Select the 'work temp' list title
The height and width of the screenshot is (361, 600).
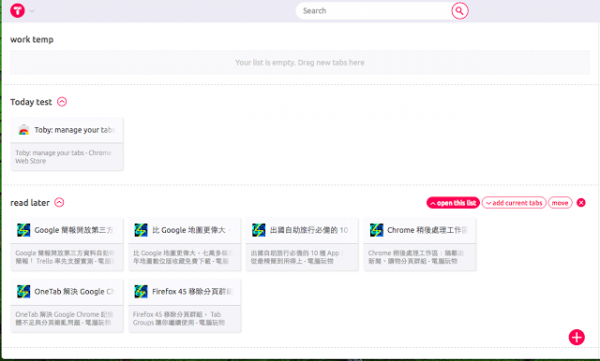click(x=32, y=39)
